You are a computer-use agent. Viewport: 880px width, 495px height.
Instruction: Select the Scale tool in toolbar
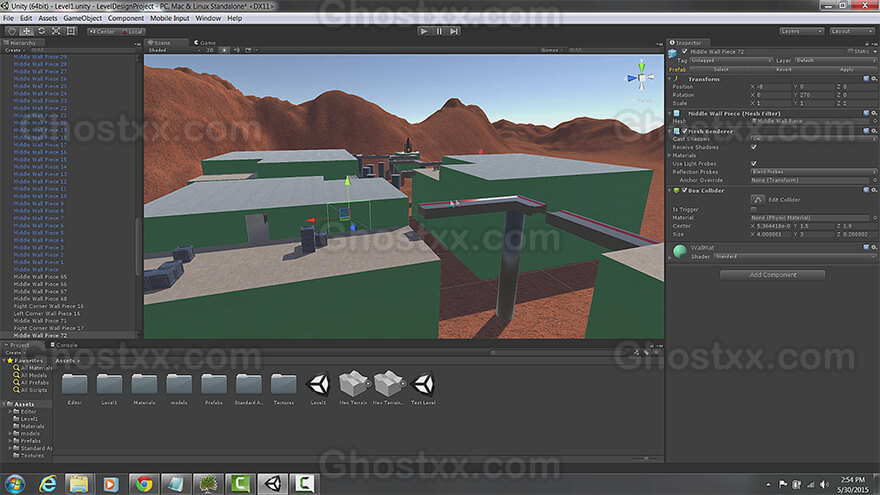coord(56,31)
